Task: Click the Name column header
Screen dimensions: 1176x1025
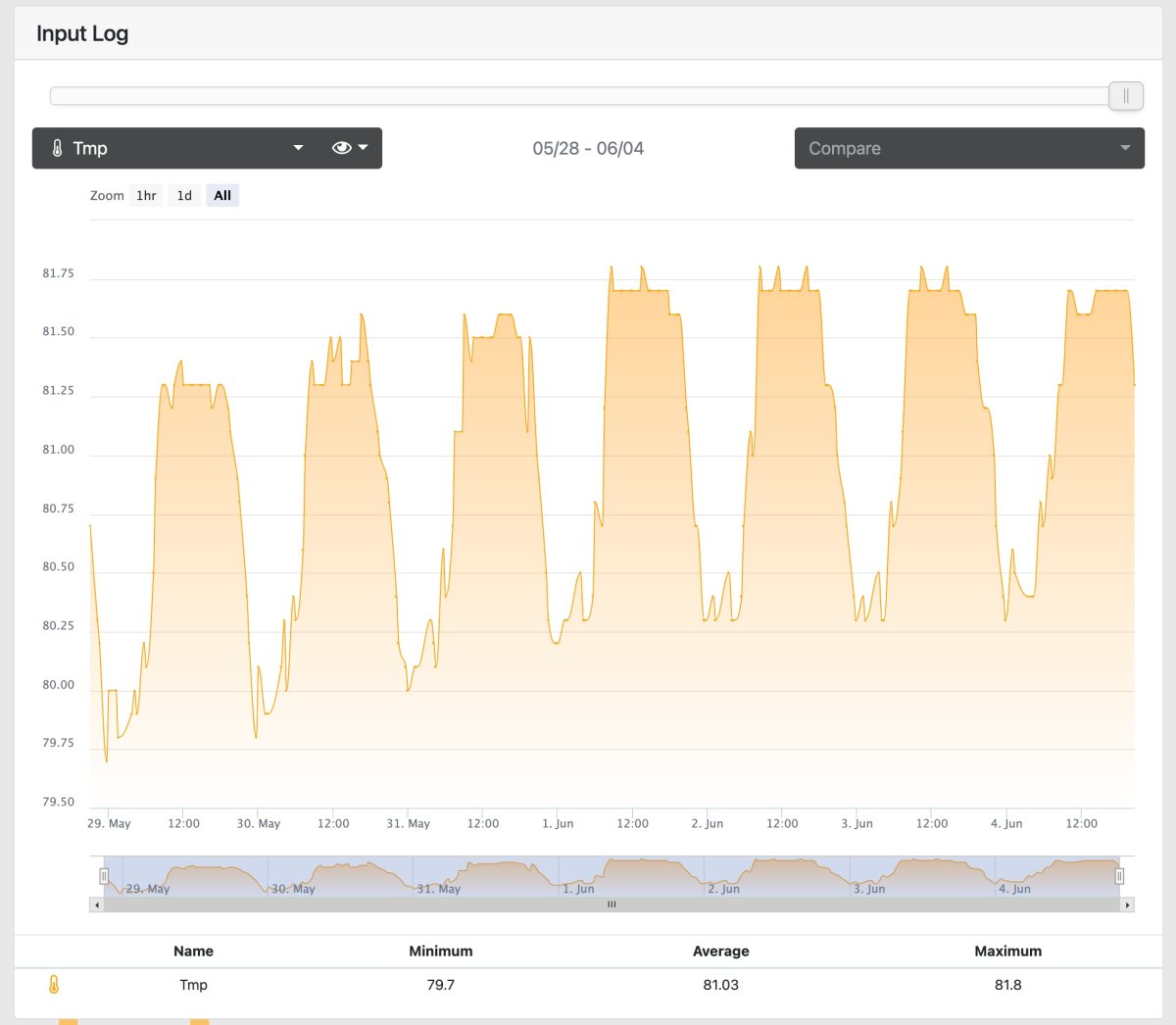Action: (x=193, y=952)
